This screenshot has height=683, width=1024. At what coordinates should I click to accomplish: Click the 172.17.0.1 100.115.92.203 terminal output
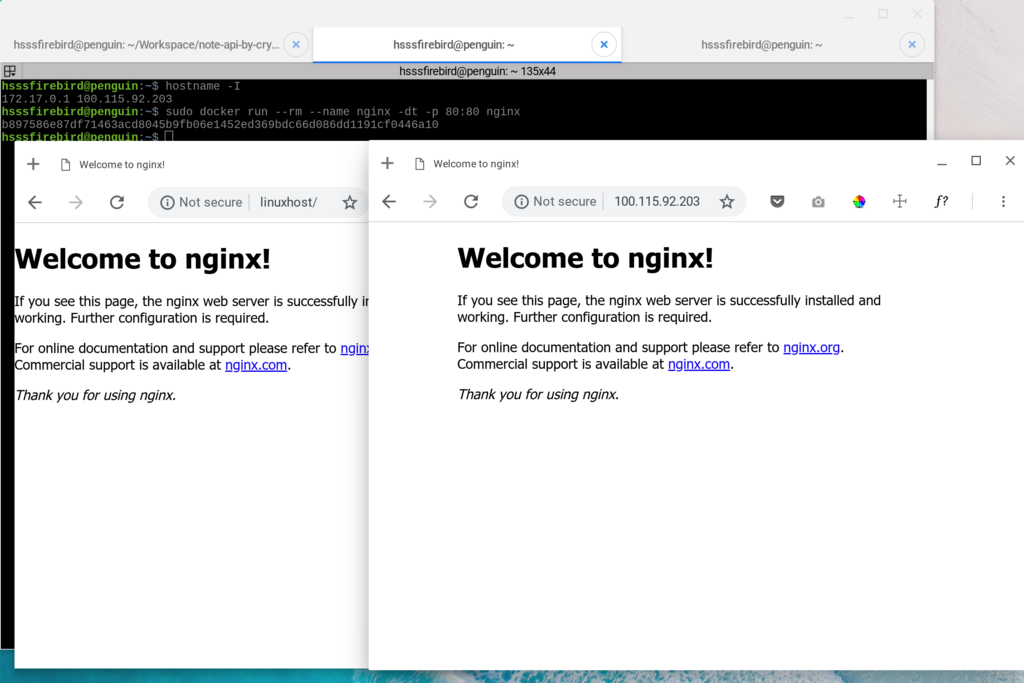87,99
